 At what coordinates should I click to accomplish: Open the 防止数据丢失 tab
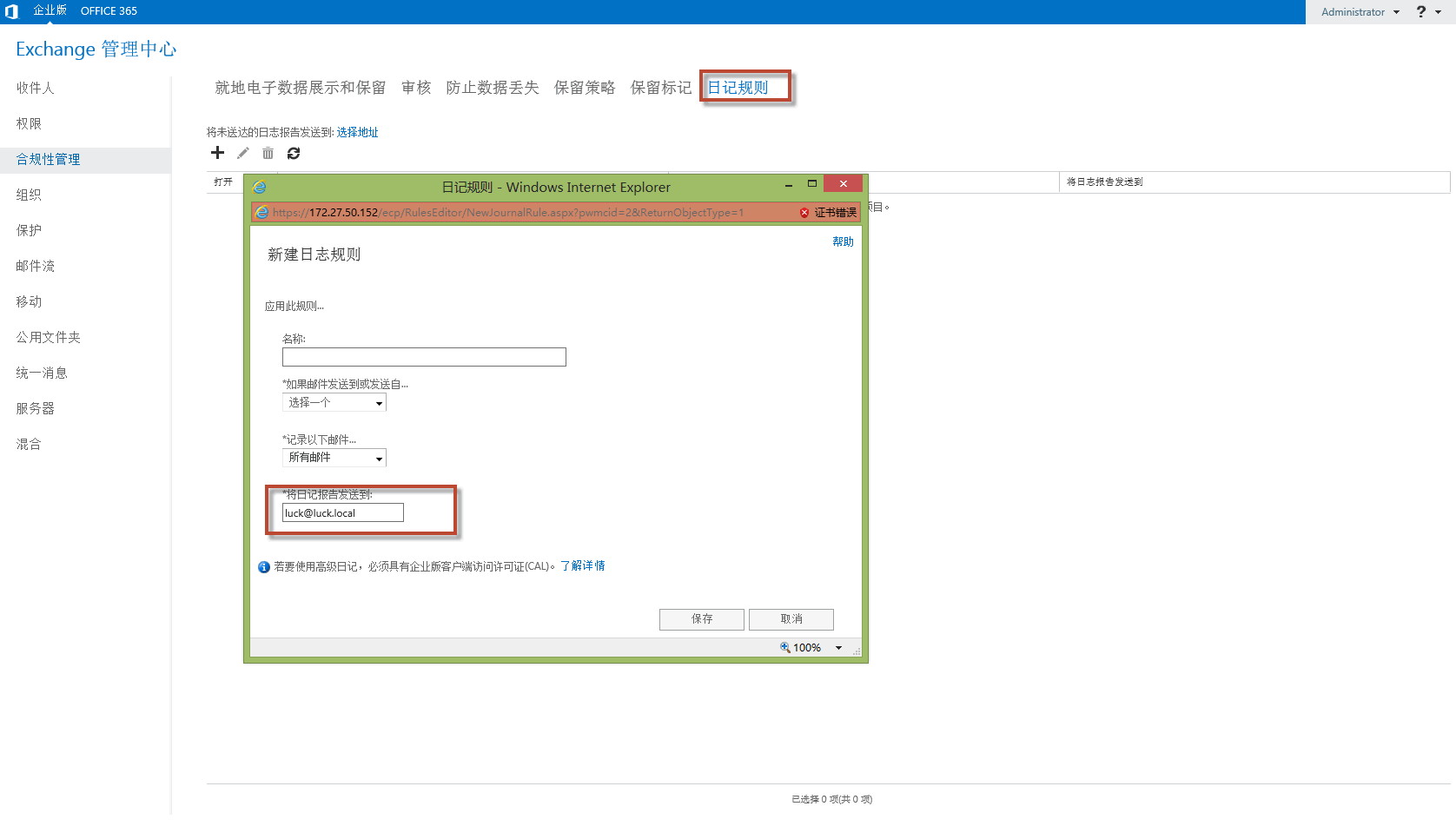[493, 88]
